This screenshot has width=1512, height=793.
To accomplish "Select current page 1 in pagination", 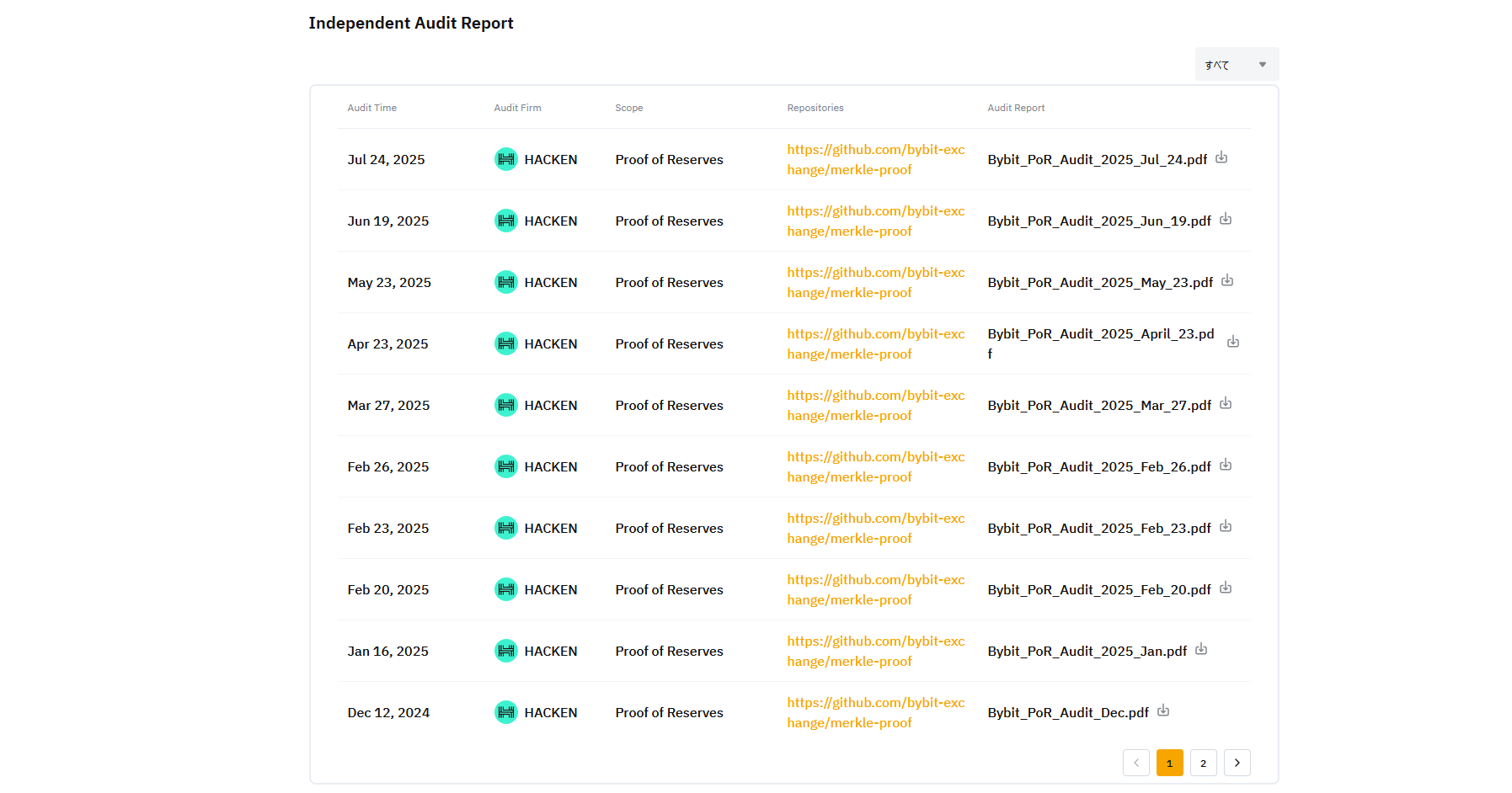I will click(x=1169, y=763).
